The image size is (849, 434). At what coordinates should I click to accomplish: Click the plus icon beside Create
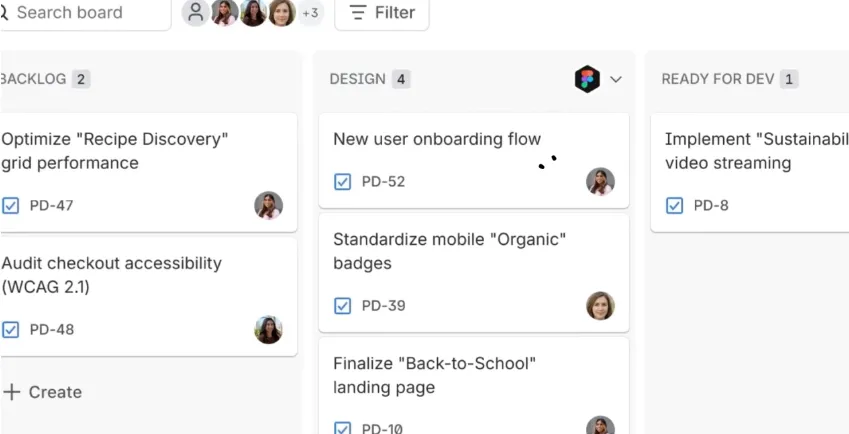pos(11,392)
